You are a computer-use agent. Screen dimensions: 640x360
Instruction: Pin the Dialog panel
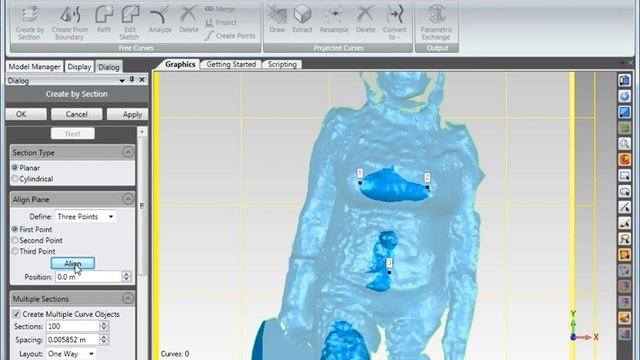click(132, 80)
